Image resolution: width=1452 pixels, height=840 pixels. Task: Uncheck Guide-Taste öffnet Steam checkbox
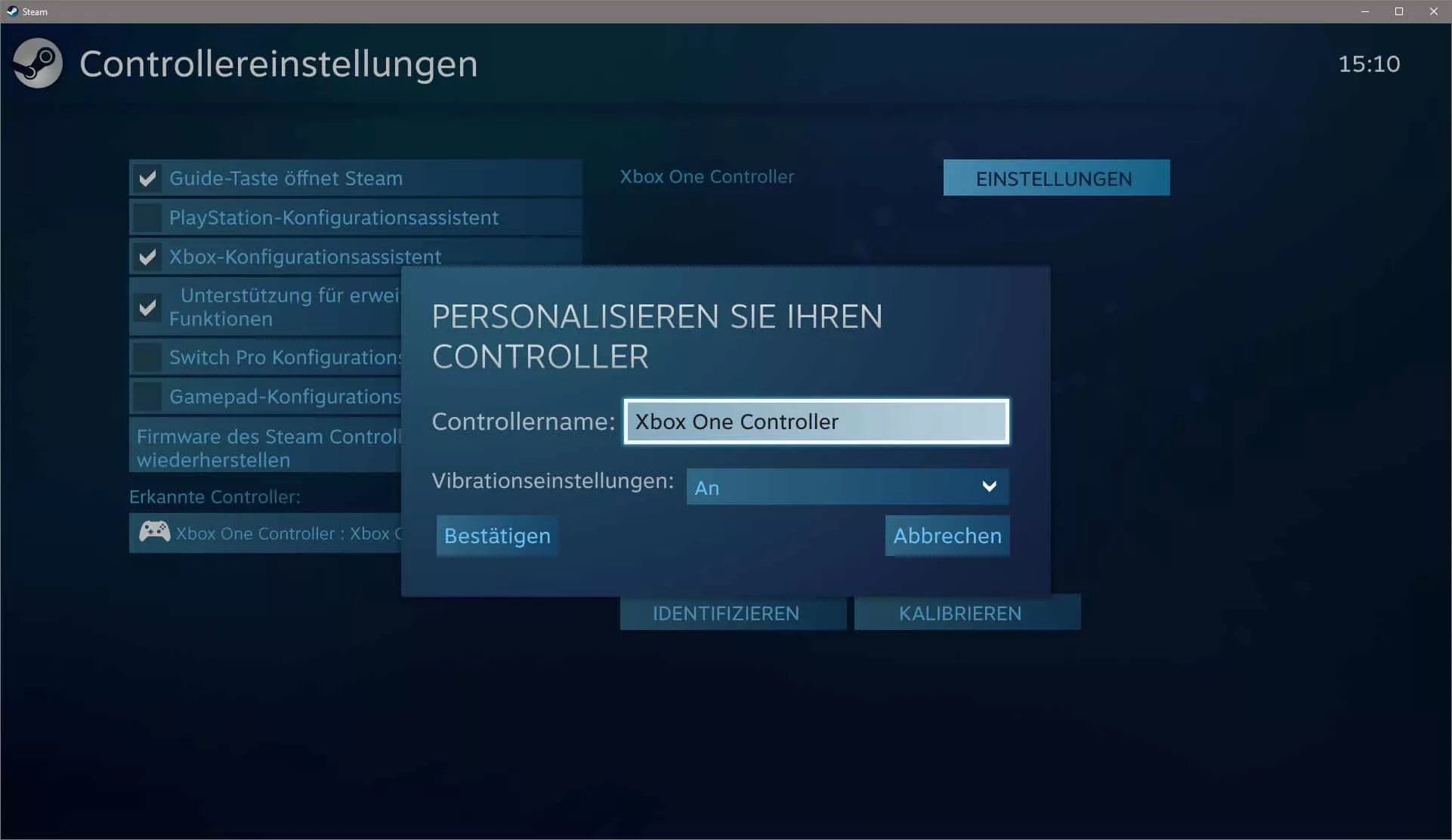[147, 178]
